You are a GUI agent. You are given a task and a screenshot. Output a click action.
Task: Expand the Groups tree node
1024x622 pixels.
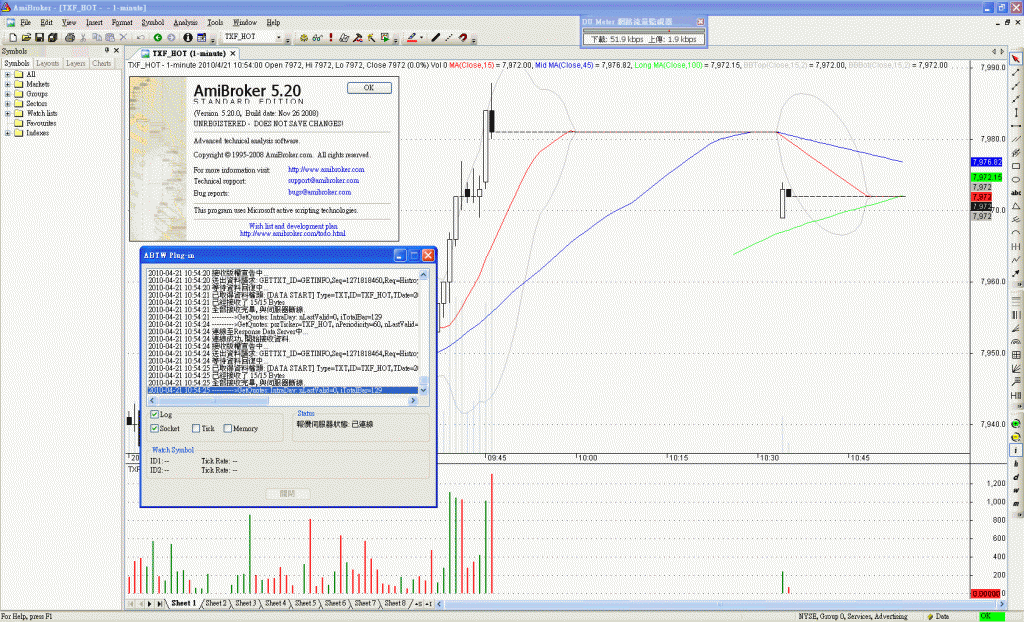click(x=8, y=94)
